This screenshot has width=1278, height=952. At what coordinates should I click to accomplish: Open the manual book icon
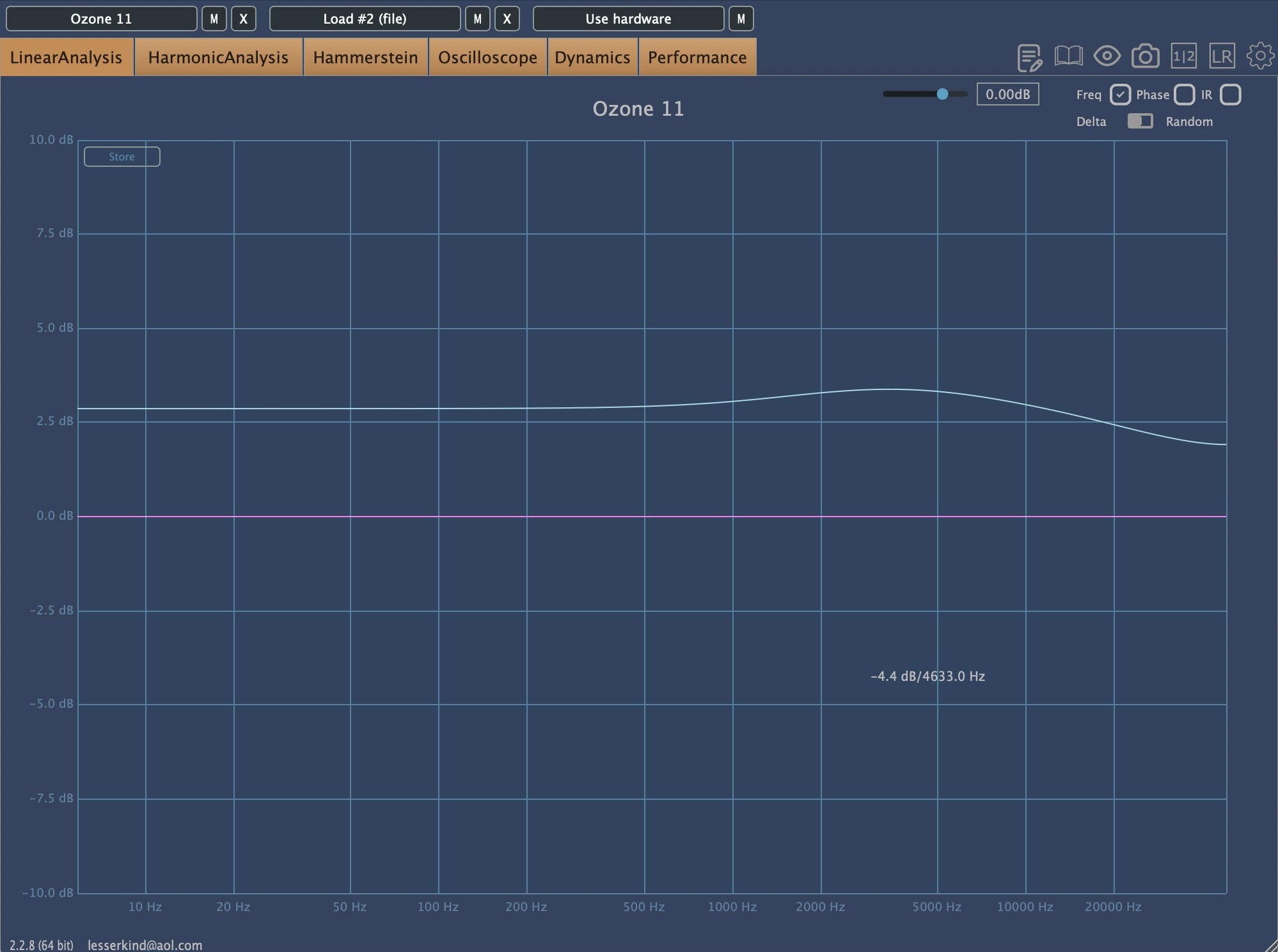[x=1068, y=56]
